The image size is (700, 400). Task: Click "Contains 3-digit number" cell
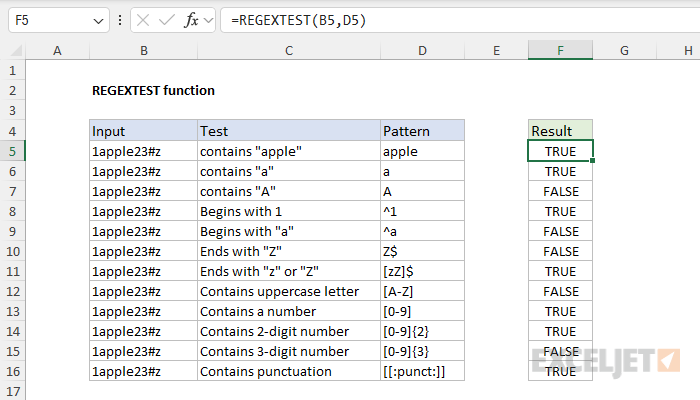[289, 351]
